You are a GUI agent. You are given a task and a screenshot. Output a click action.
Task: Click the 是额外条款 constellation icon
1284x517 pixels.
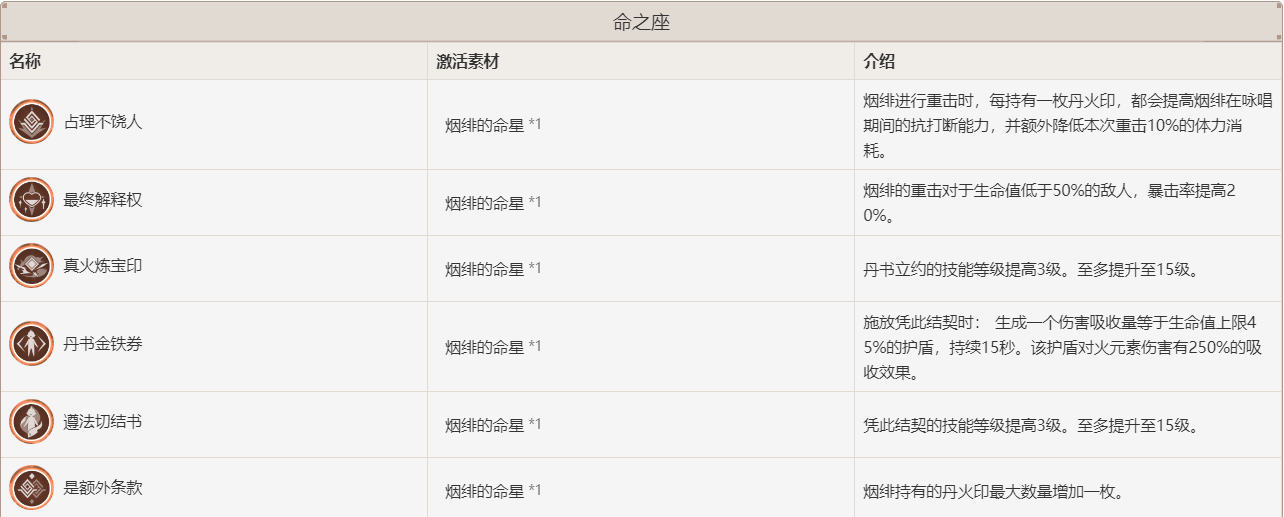coord(31,488)
